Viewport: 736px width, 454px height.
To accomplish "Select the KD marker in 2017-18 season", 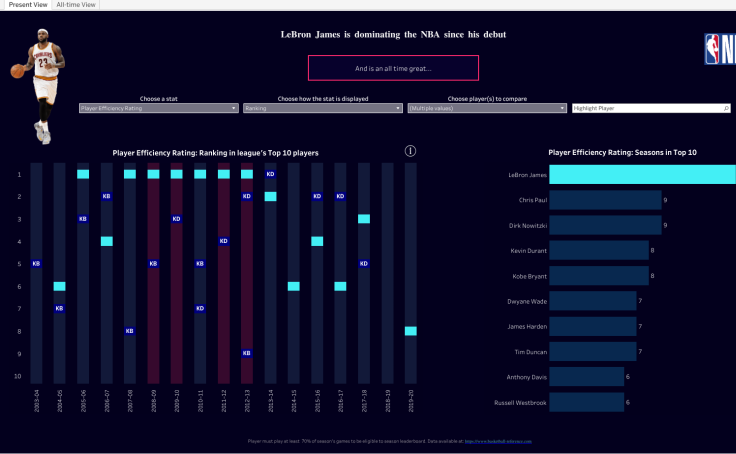I will click(x=364, y=263).
